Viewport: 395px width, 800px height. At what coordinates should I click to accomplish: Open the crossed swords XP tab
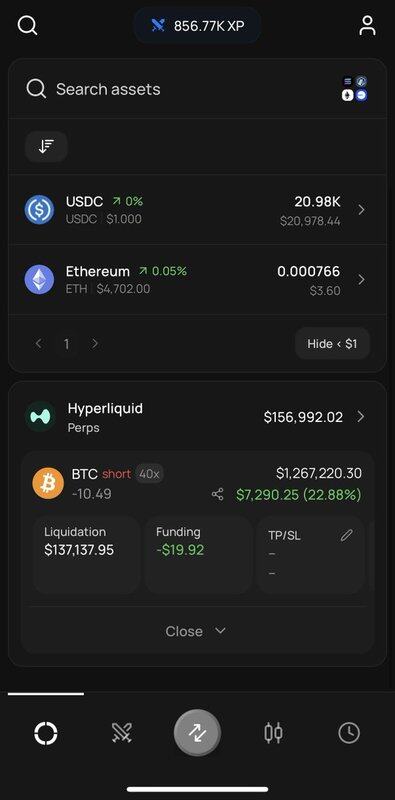coord(122,733)
